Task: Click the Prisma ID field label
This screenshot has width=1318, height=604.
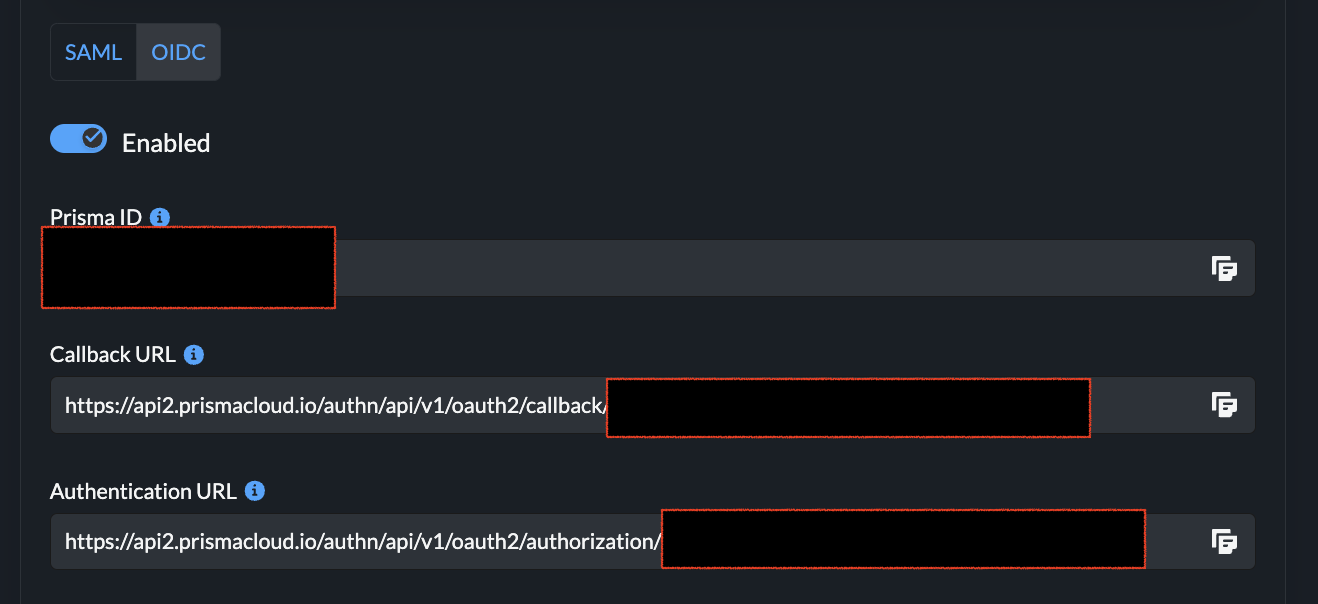Action: (96, 217)
